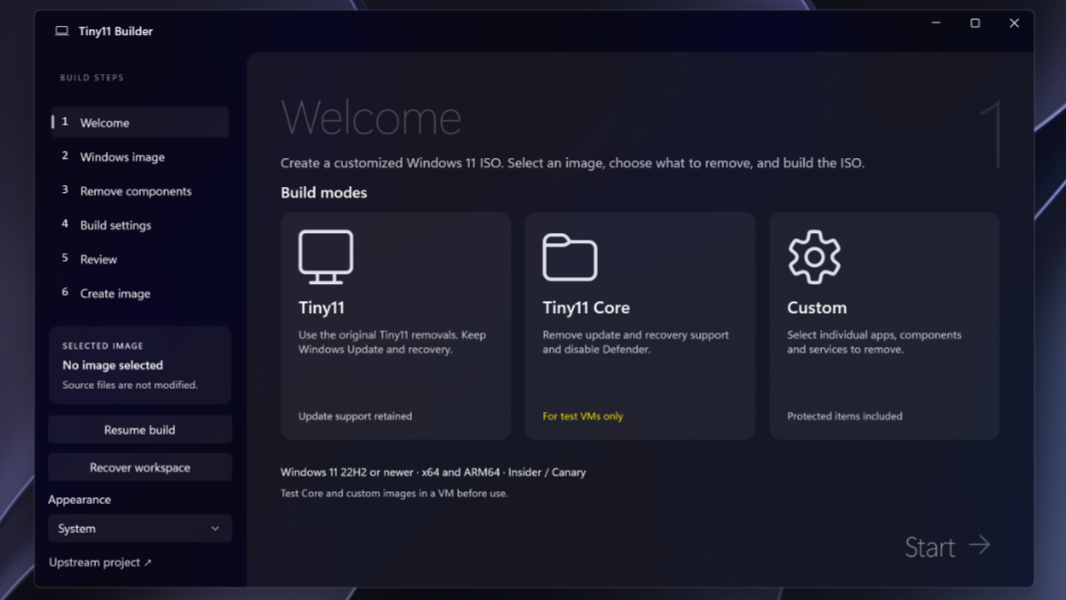The height and width of the screenshot is (600, 1066).
Task: Click the Start button
Action: click(948, 546)
